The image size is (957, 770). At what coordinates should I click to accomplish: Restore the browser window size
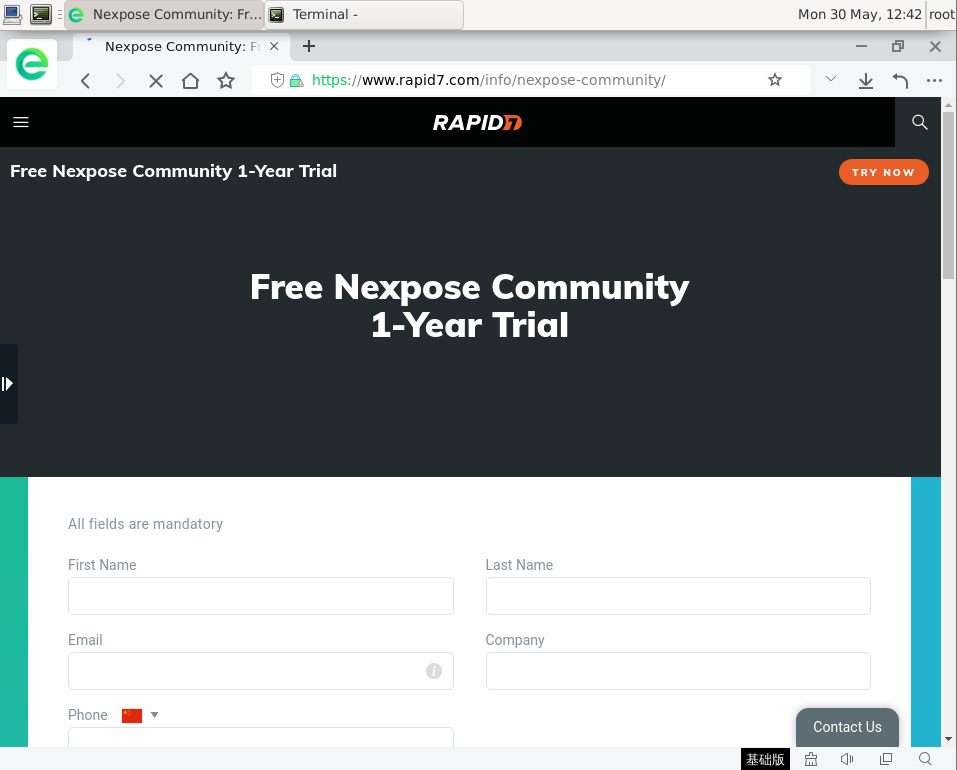point(898,46)
